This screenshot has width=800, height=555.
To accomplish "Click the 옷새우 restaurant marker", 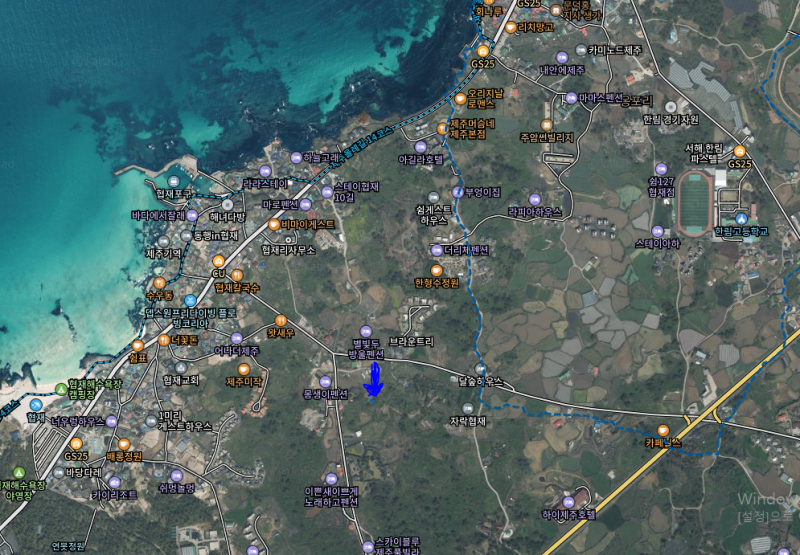I will click(281, 320).
